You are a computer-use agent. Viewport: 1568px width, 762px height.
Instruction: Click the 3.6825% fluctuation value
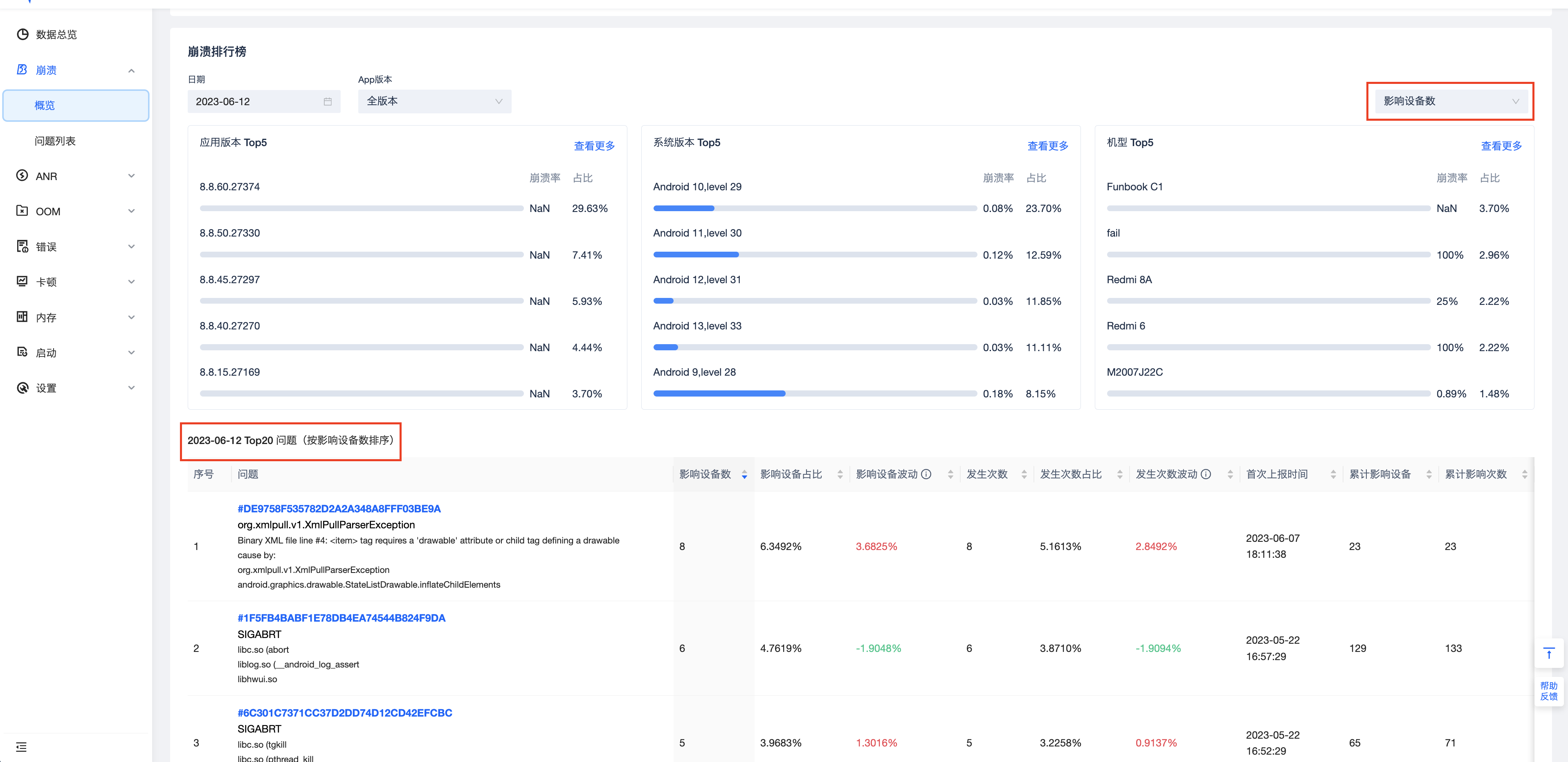pos(876,546)
